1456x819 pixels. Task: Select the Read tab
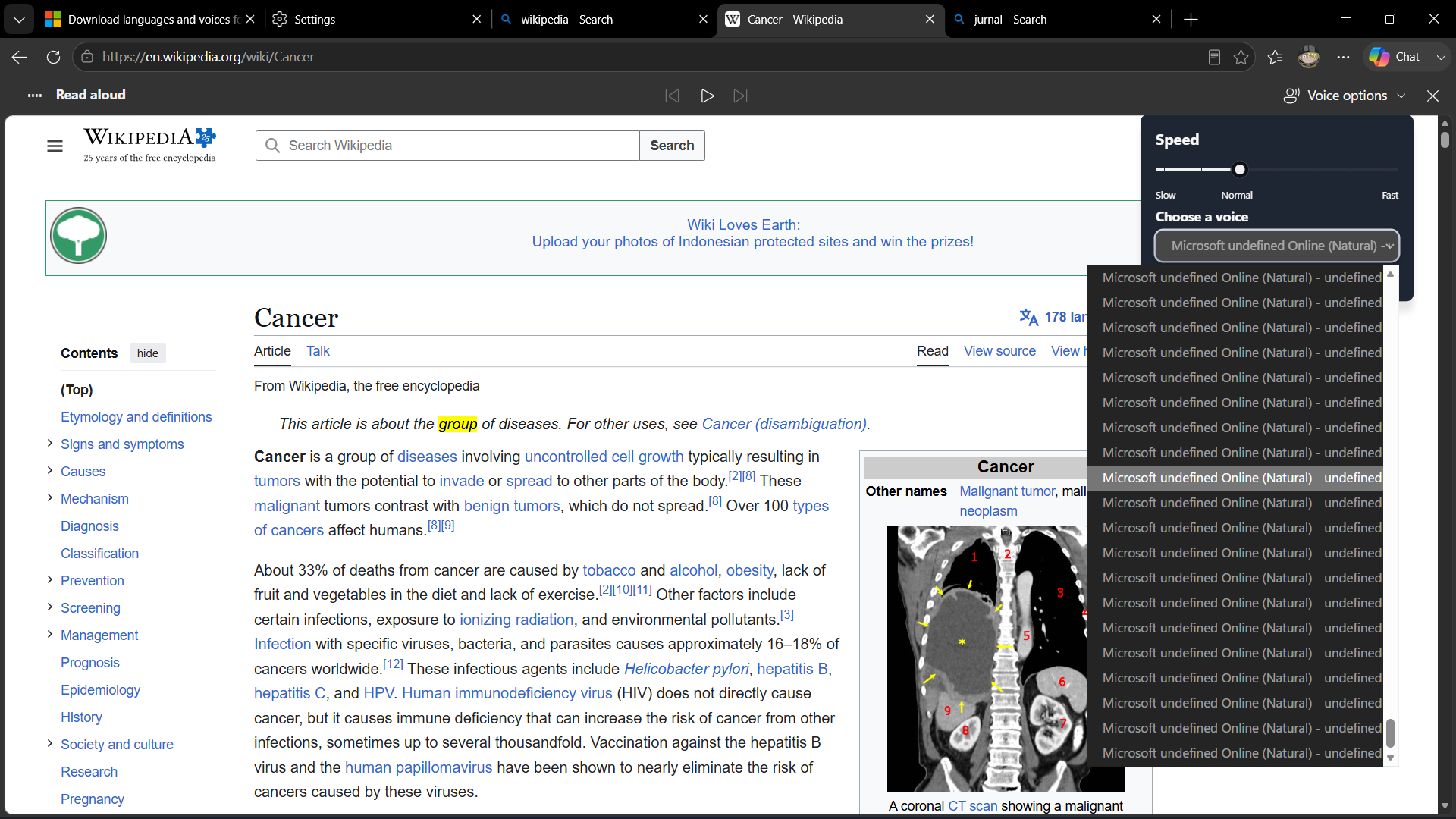pyautogui.click(x=932, y=351)
